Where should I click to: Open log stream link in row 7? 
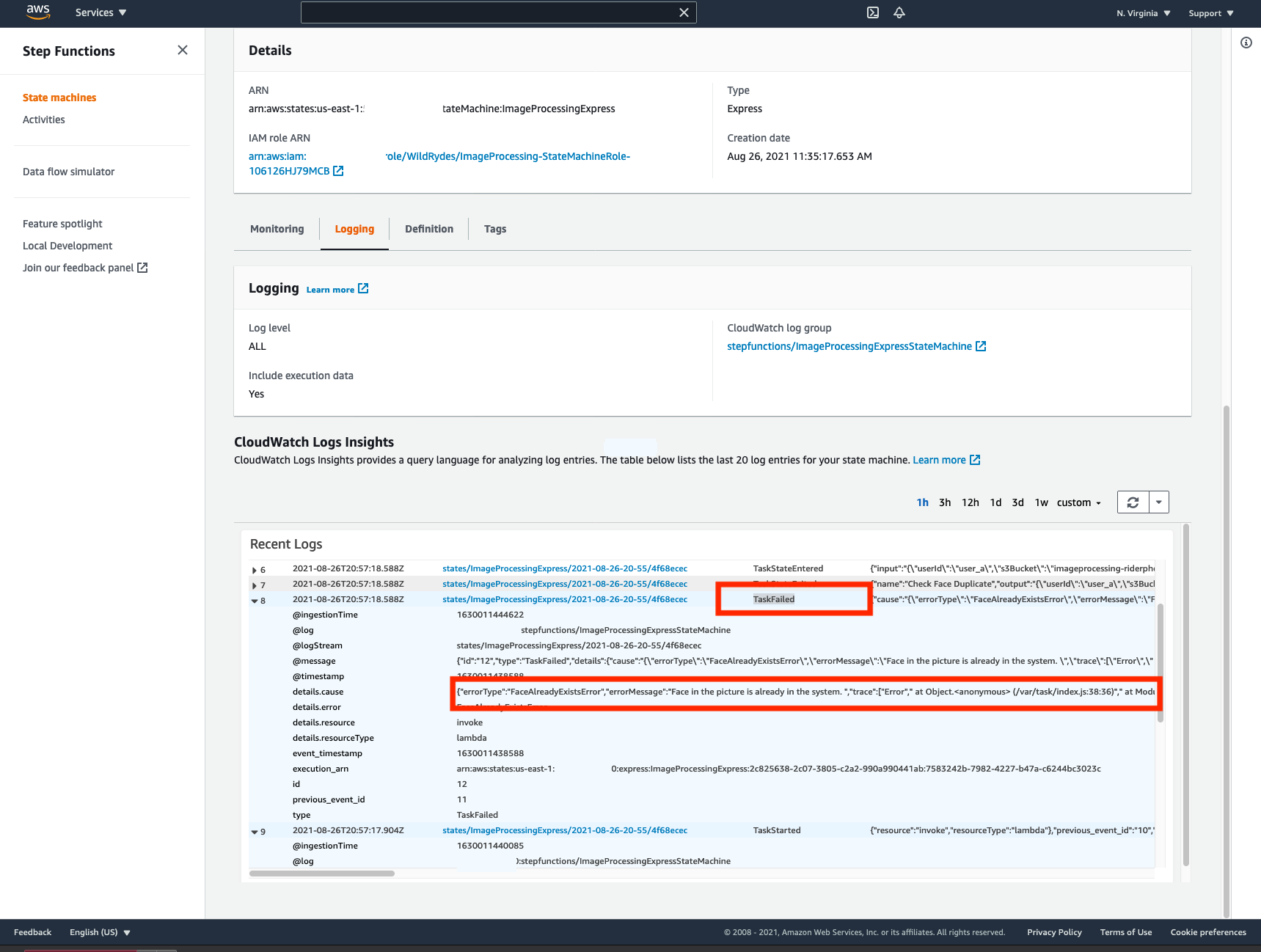click(x=565, y=584)
